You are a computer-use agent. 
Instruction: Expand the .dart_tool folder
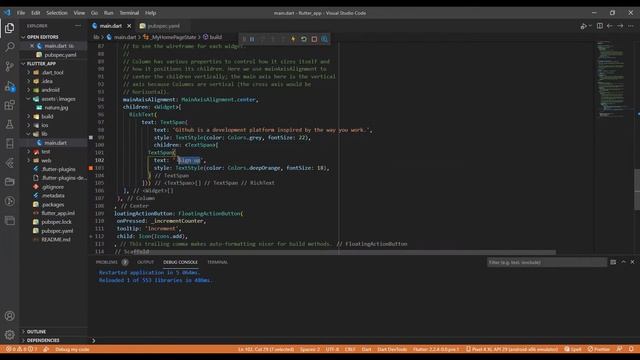pos(29,72)
